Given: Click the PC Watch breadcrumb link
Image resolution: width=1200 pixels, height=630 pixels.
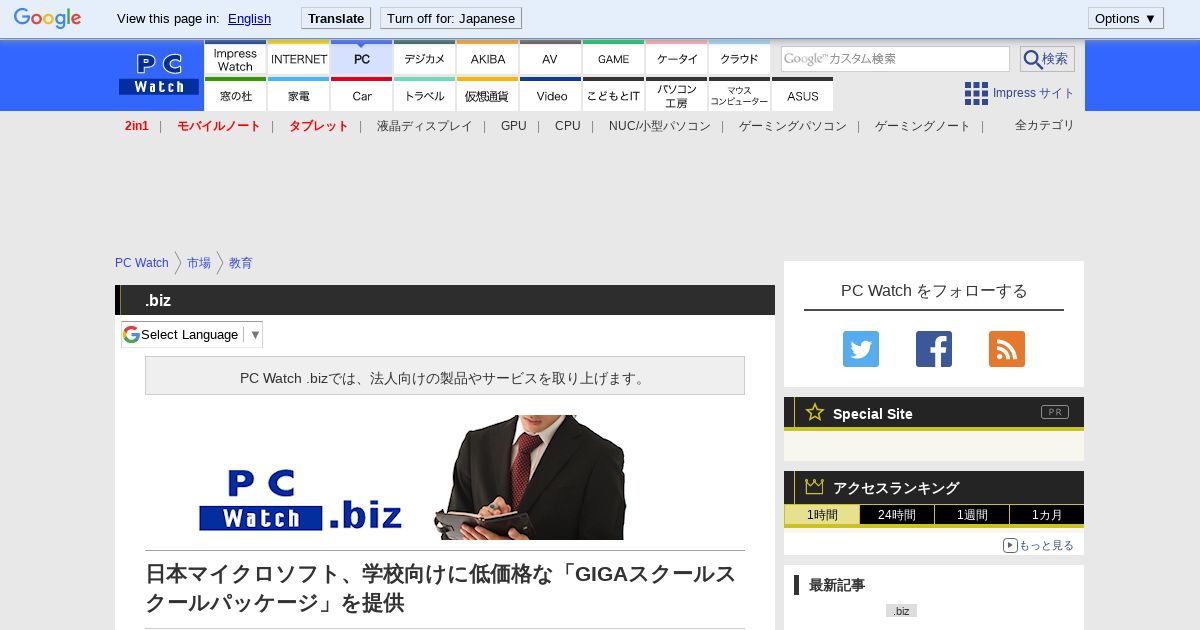Looking at the screenshot, I should pyautogui.click(x=142, y=263).
